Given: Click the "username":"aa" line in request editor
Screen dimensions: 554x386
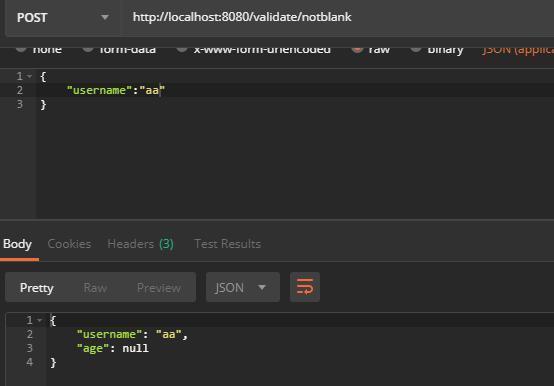Looking at the screenshot, I should (x=116, y=90).
